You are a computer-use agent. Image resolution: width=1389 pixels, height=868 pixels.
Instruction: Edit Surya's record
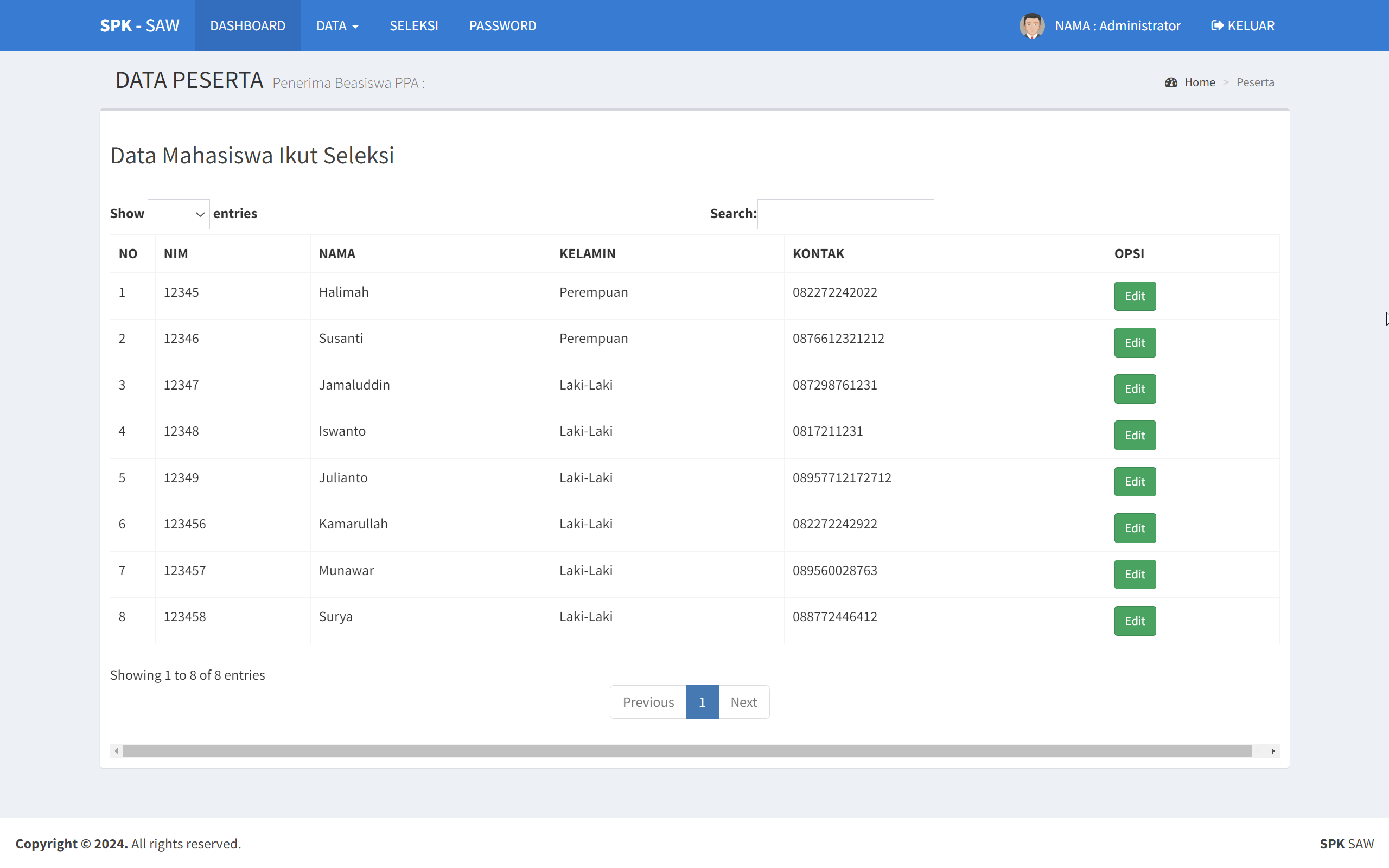(x=1134, y=621)
